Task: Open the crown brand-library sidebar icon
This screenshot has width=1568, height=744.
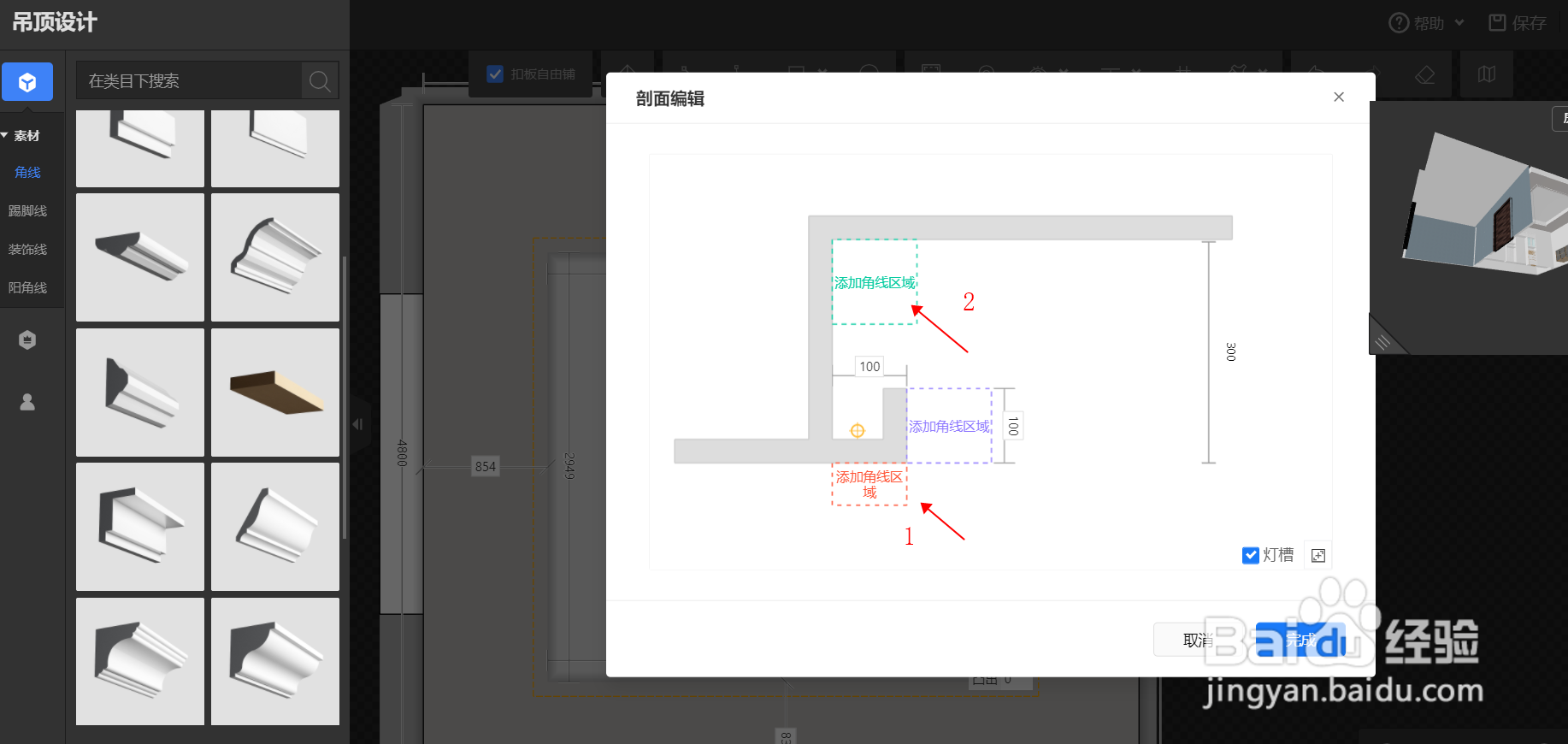Action: point(27,340)
